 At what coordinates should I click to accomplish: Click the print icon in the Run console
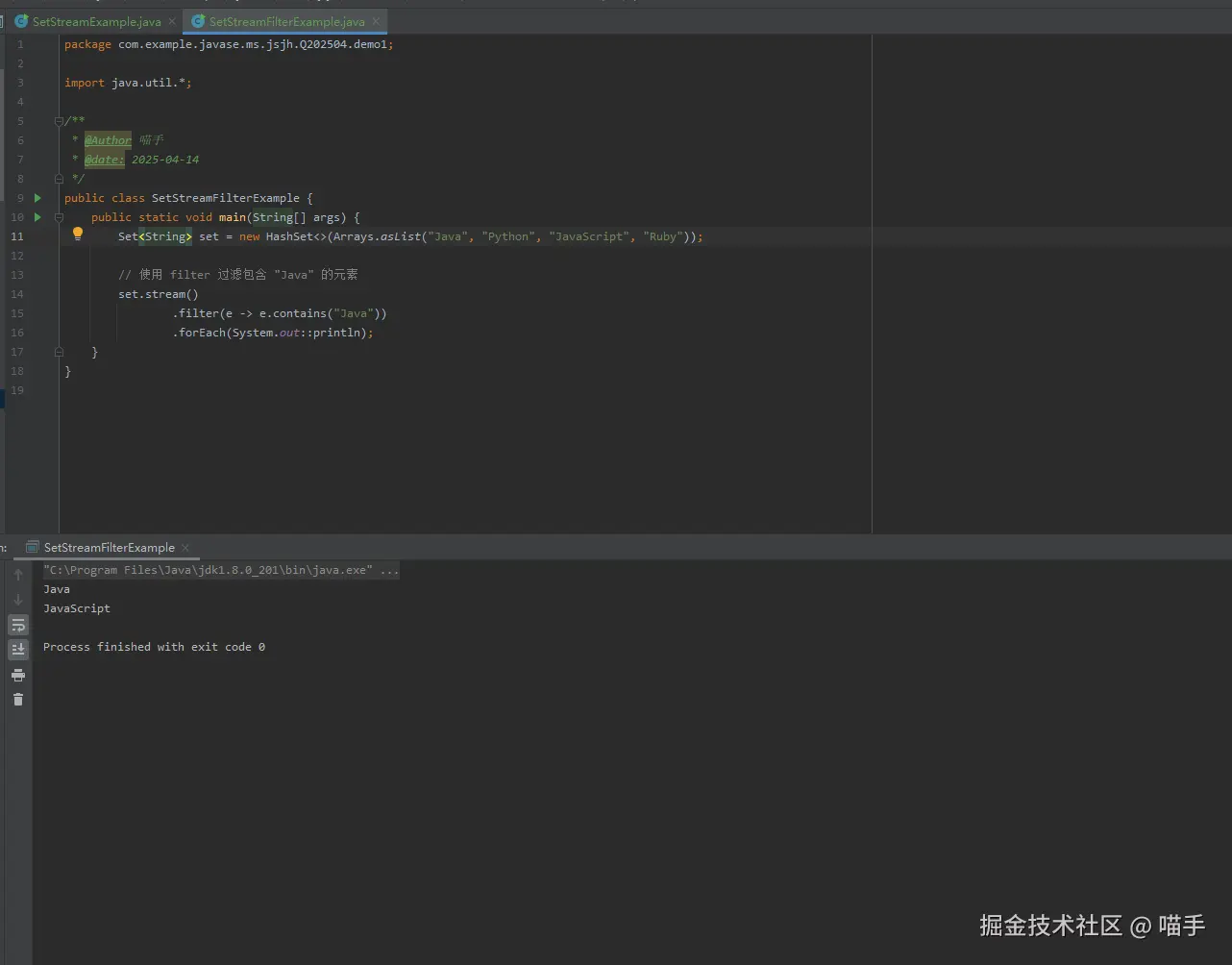[17, 675]
